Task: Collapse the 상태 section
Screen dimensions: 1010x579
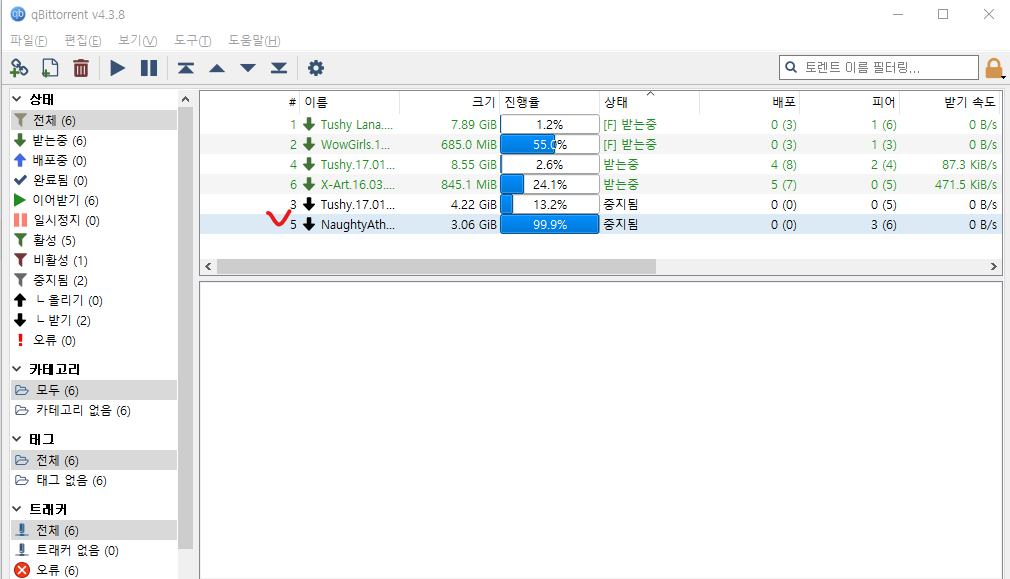Action: pyautogui.click(x=17, y=99)
